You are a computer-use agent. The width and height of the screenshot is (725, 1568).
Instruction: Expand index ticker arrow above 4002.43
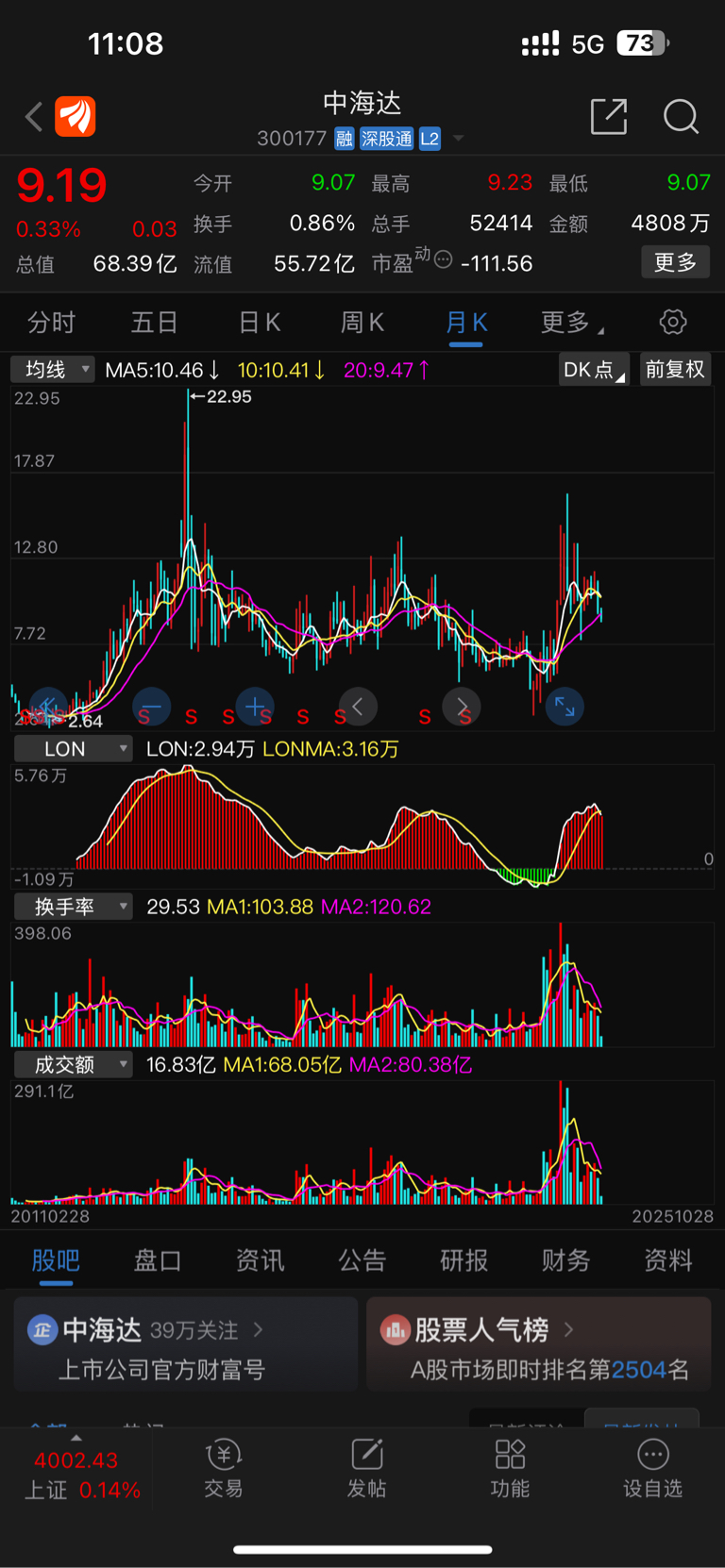(76, 1438)
